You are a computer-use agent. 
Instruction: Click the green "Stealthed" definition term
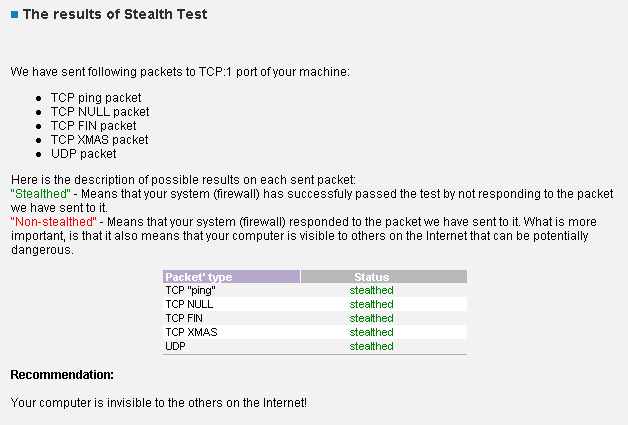40,190
